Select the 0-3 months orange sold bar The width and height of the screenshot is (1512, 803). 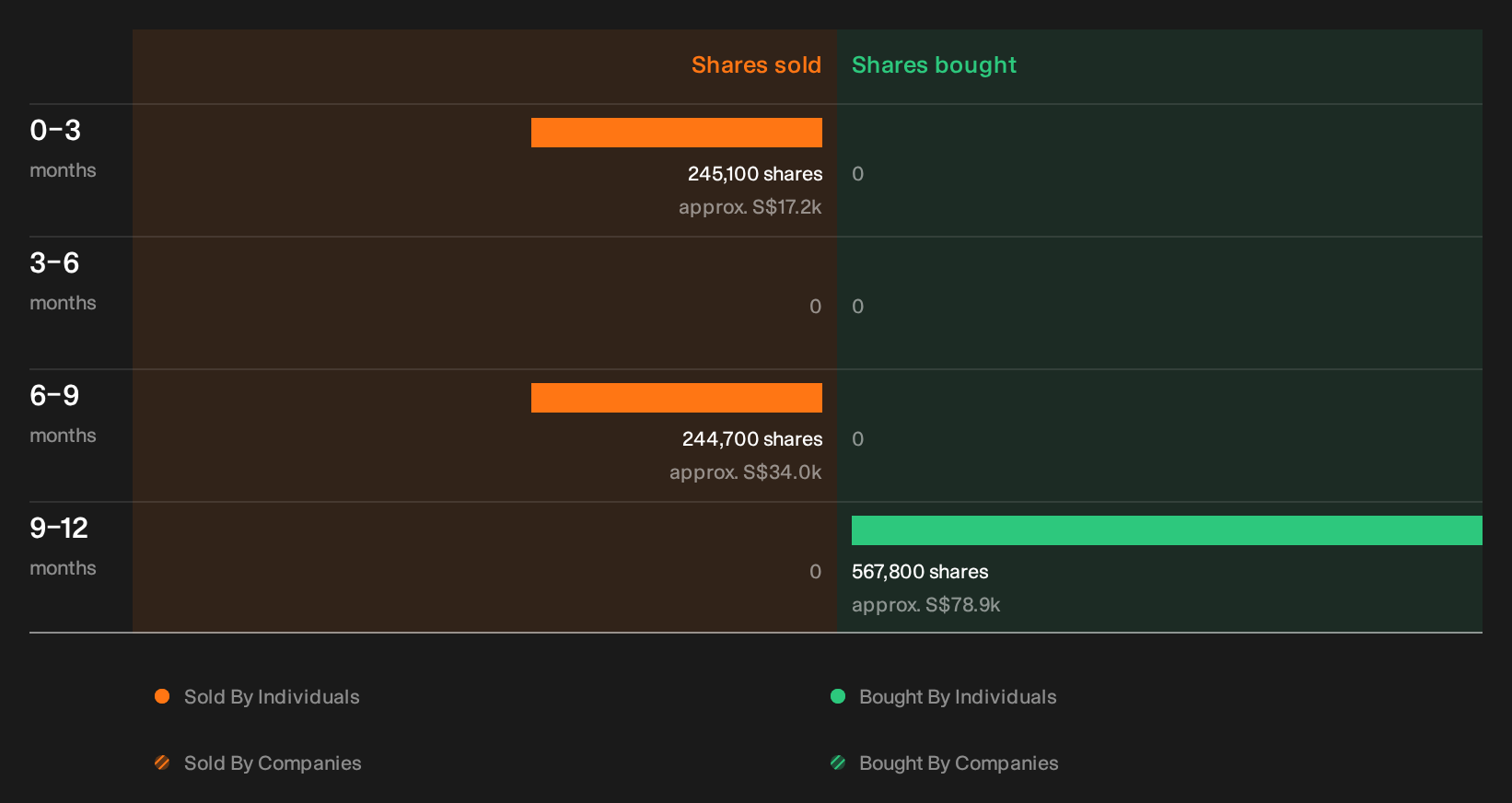[x=677, y=133]
